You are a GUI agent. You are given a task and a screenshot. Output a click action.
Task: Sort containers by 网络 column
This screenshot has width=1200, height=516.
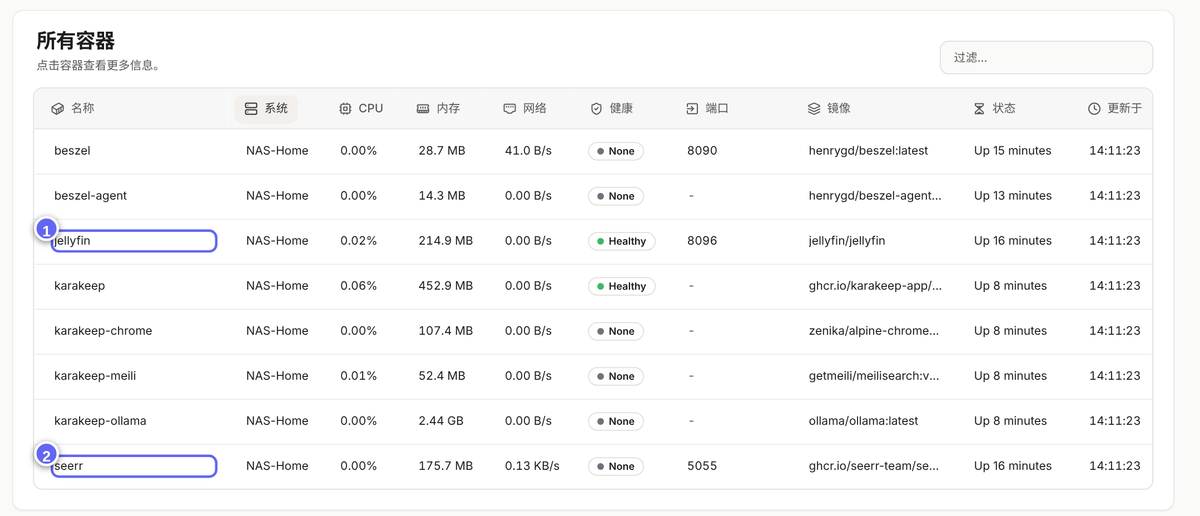coord(525,108)
